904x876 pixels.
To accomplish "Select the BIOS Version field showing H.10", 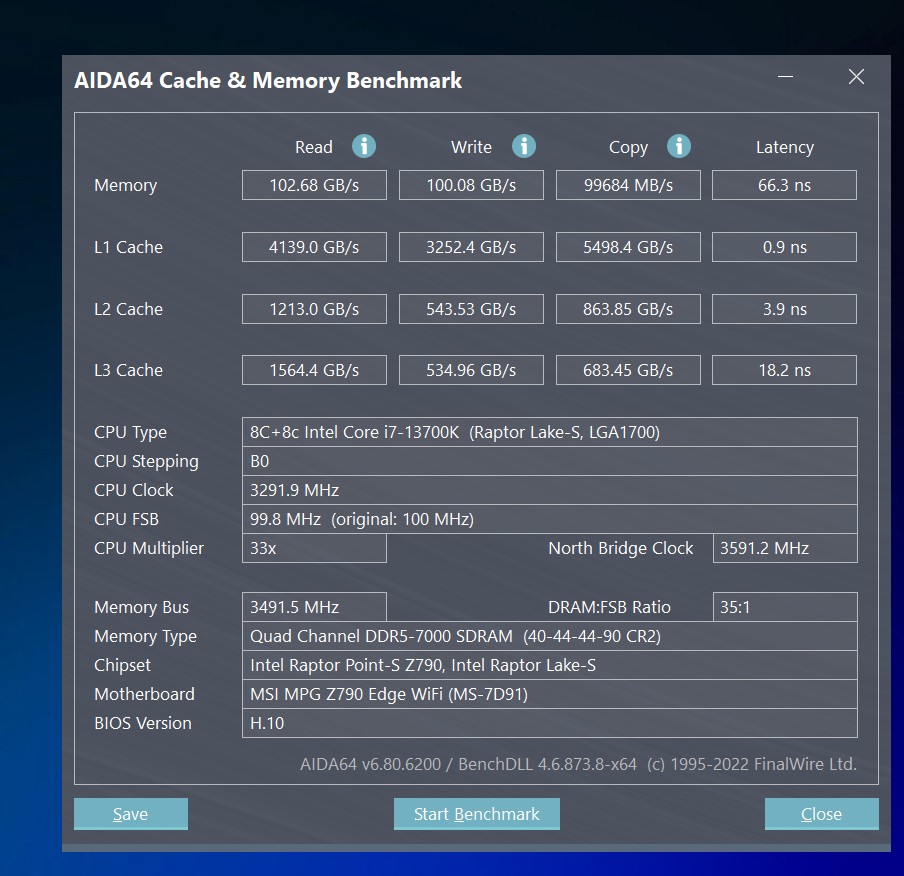I will (x=550, y=723).
